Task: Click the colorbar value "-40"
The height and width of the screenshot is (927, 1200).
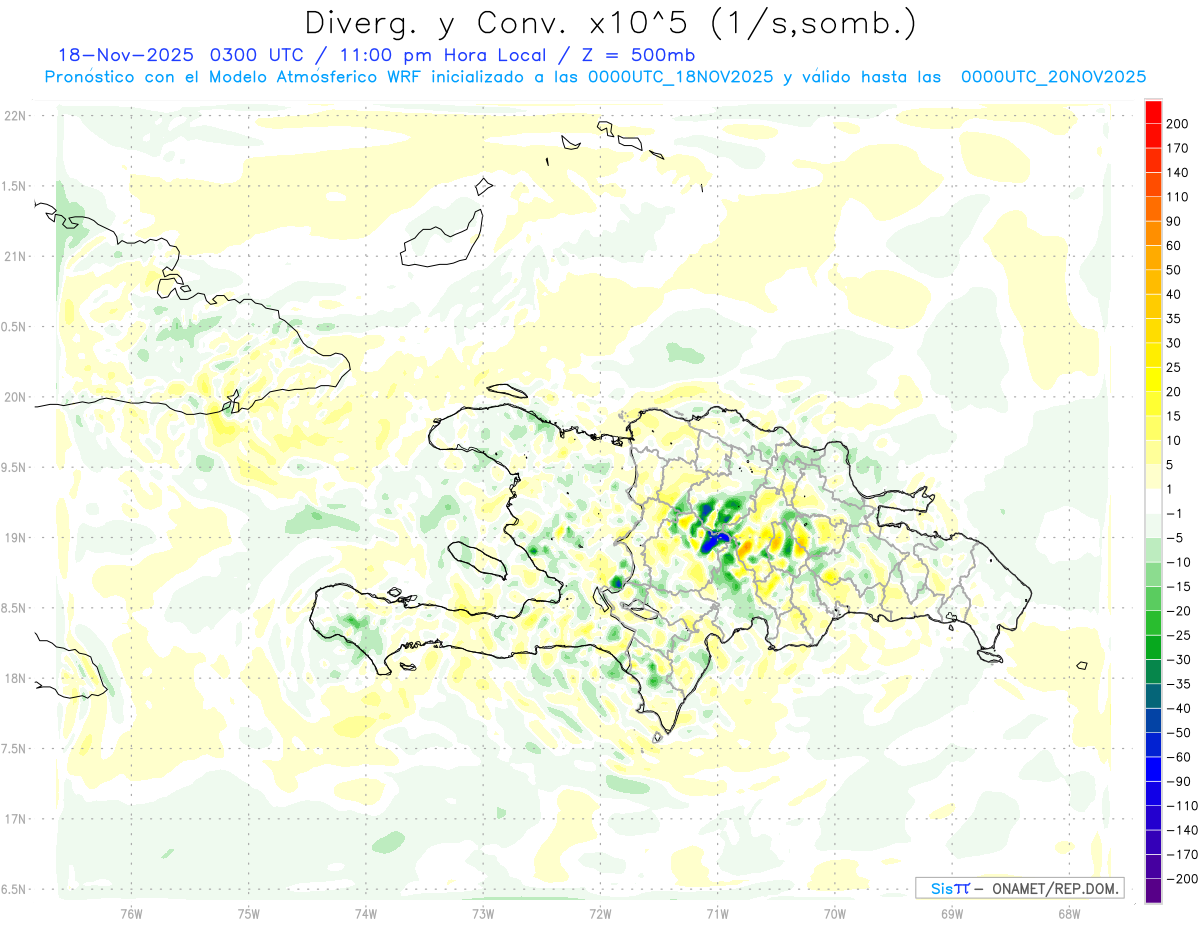Action: [x=1178, y=708]
